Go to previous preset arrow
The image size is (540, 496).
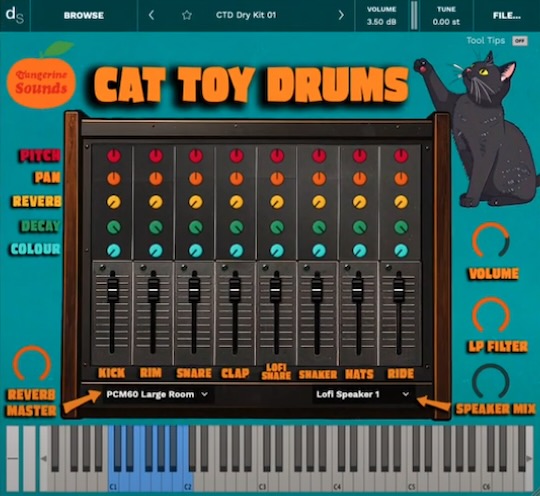click(x=151, y=15)
